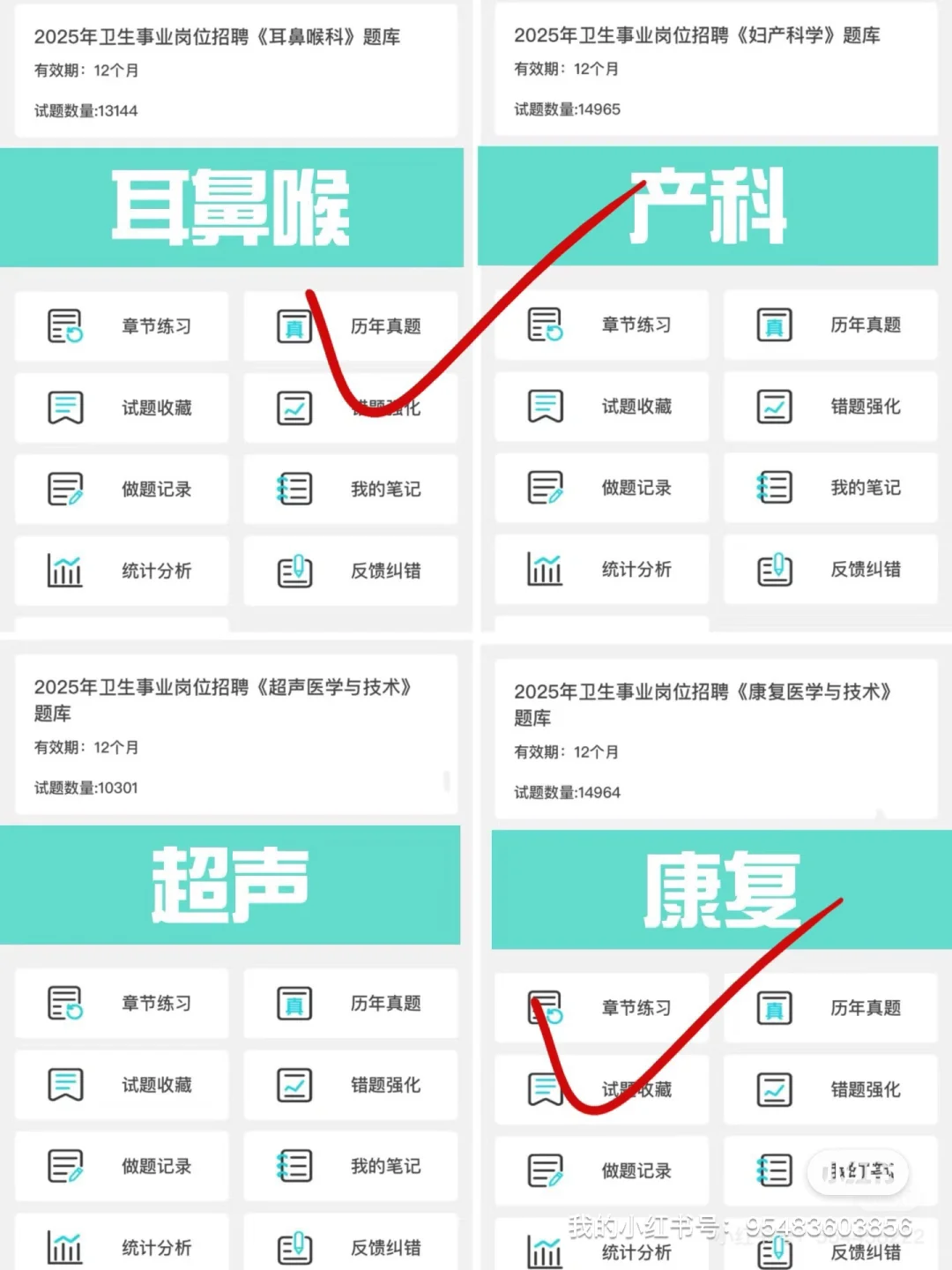Tap 错题强化 icon in 康复 panel
Viewport: 952px width, 1270px height.
[774, 1089]
